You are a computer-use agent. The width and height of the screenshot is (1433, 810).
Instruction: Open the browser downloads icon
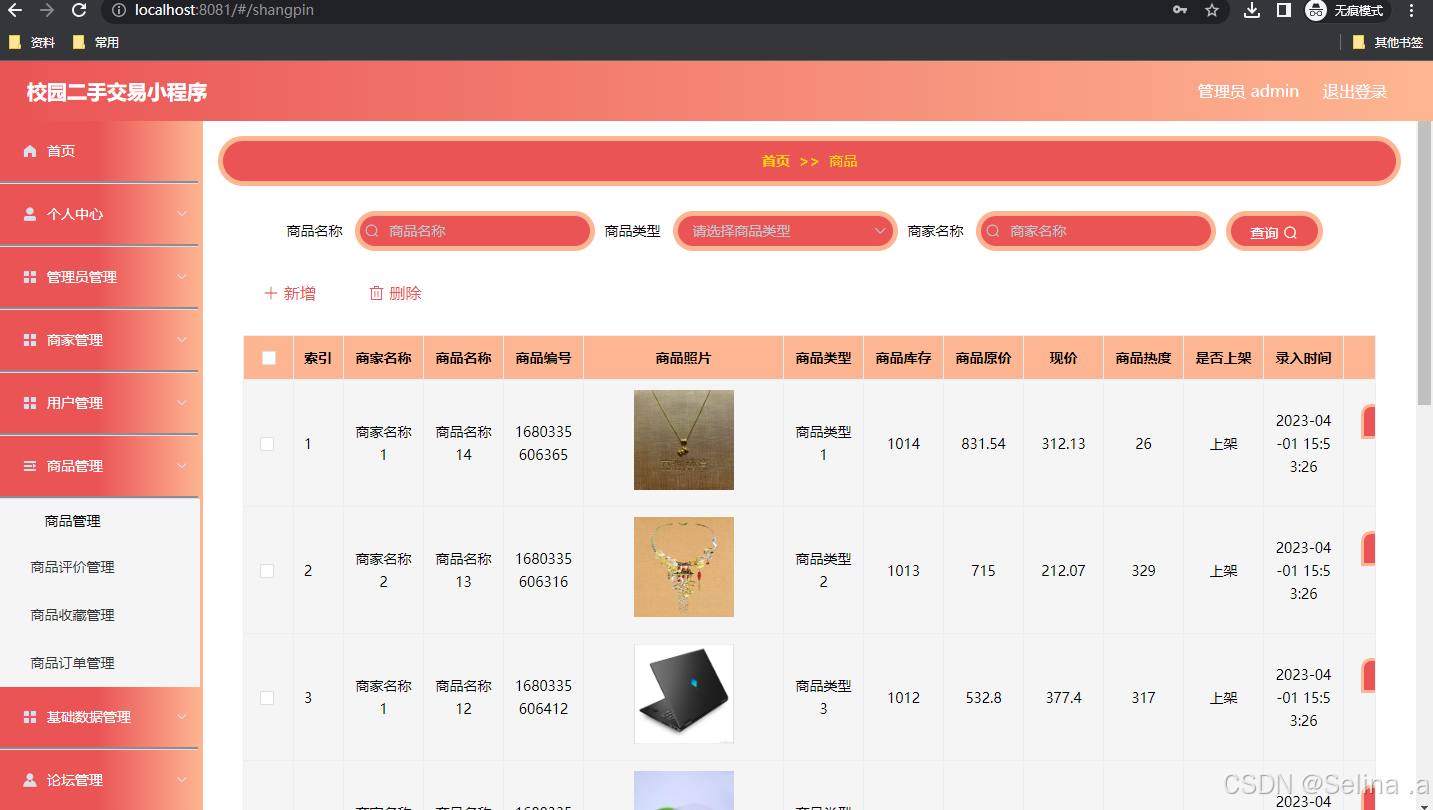point(1251,10)
